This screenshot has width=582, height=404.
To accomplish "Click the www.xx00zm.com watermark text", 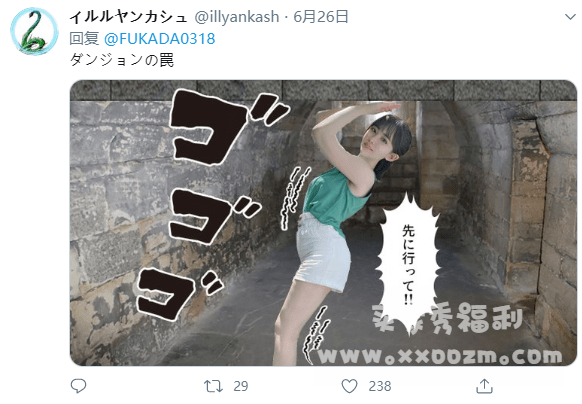I will [440, 356].
